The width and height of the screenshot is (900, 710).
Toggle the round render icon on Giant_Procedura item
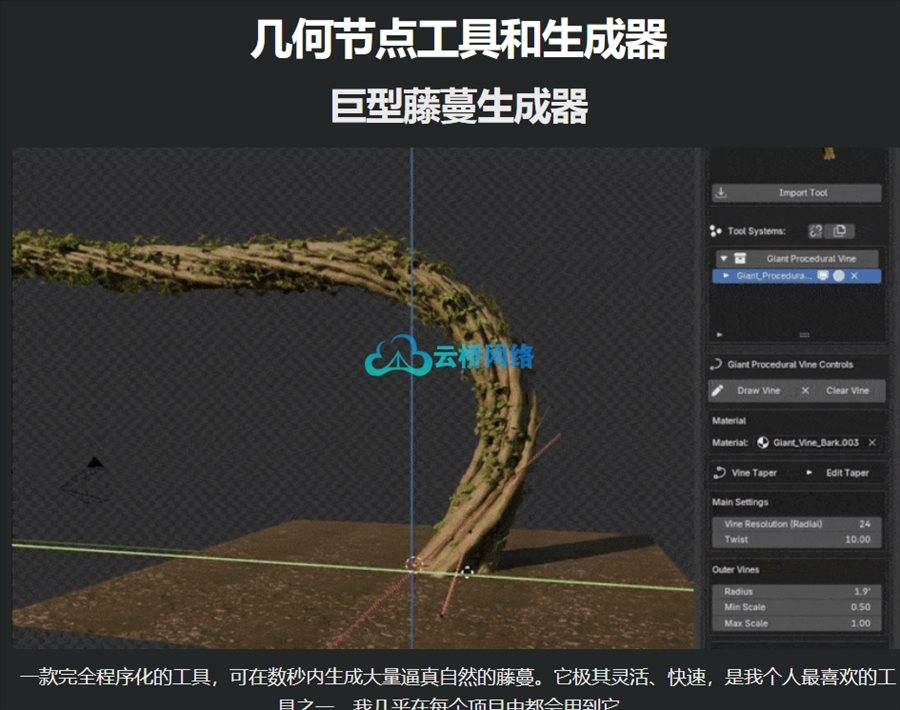(x=838, y=275)
